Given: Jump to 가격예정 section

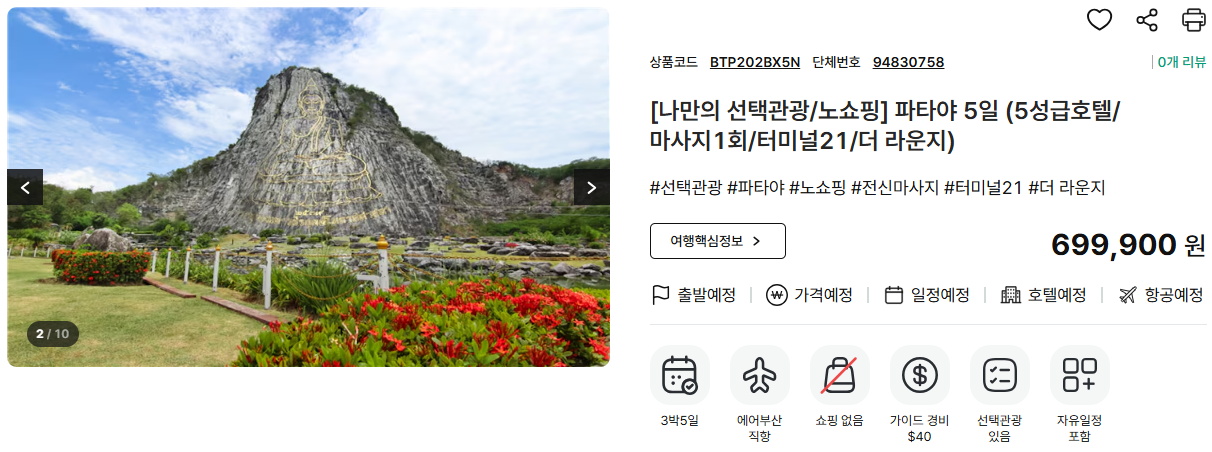Looking at the screenshot, I should coord(809,295).
